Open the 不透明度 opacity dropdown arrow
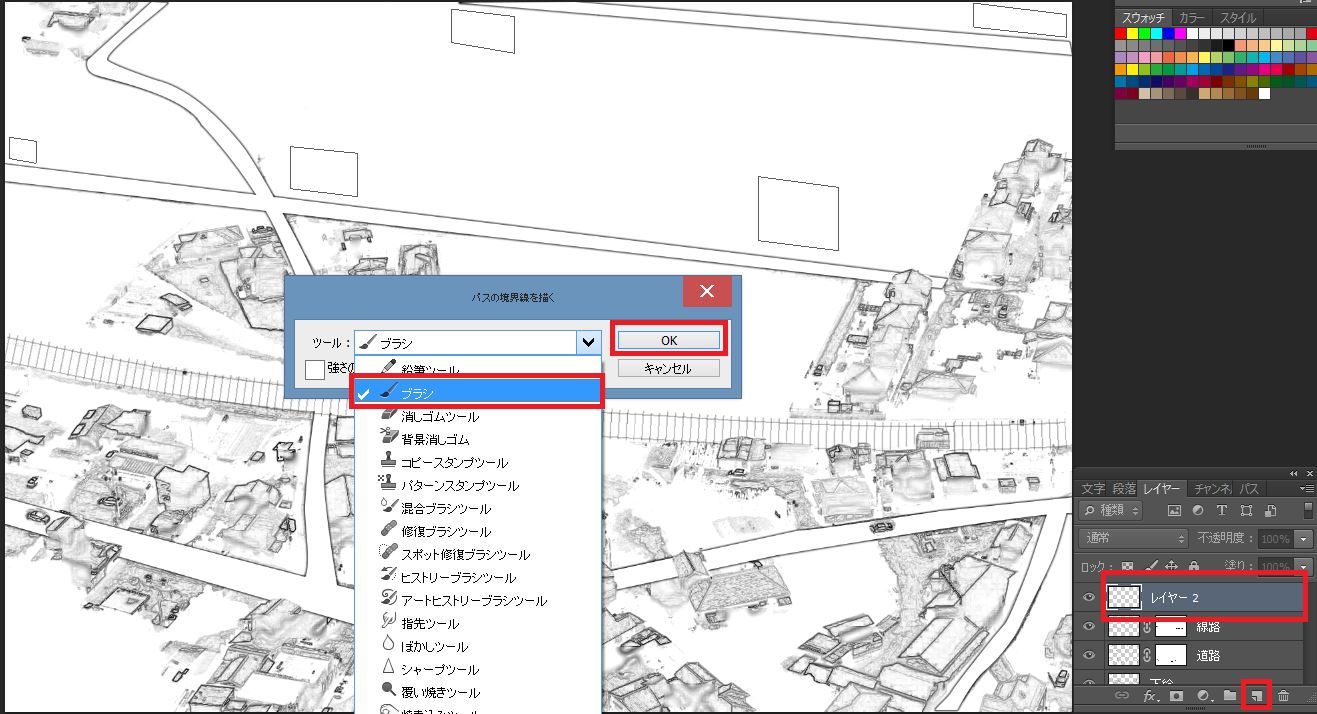 (1302, 539)
